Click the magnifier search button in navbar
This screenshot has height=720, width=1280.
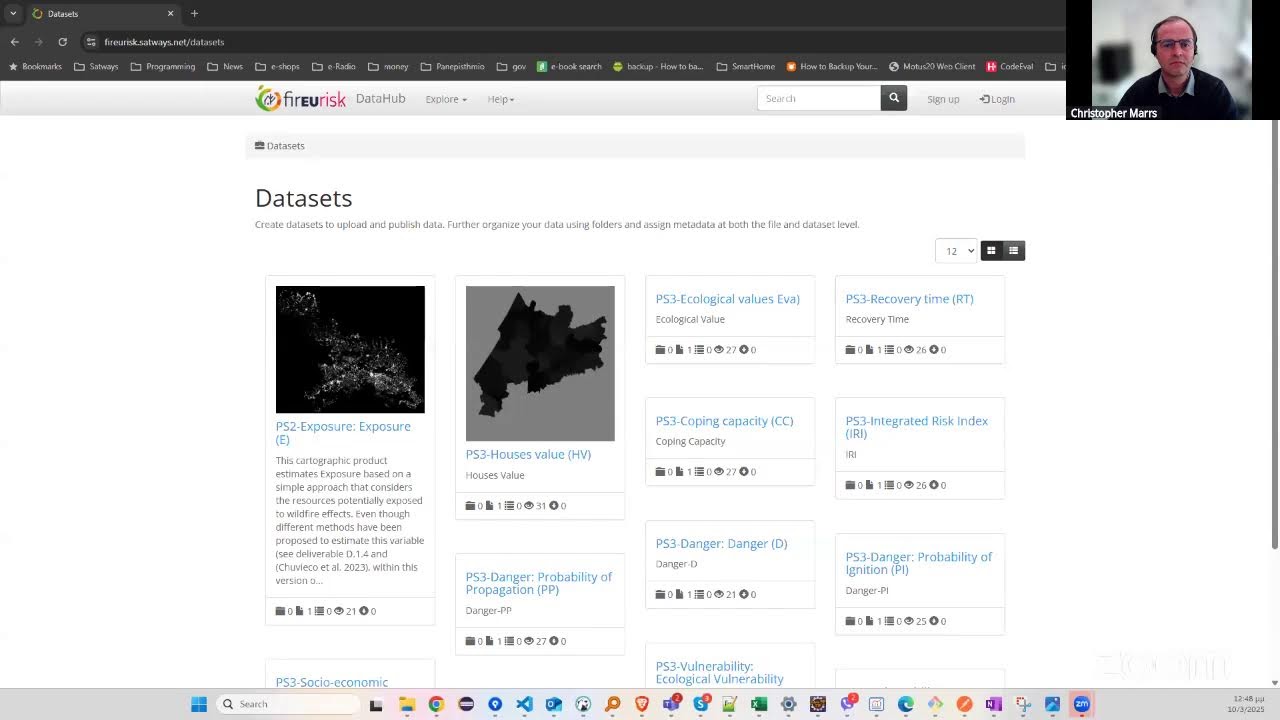(x=894, y=98)
